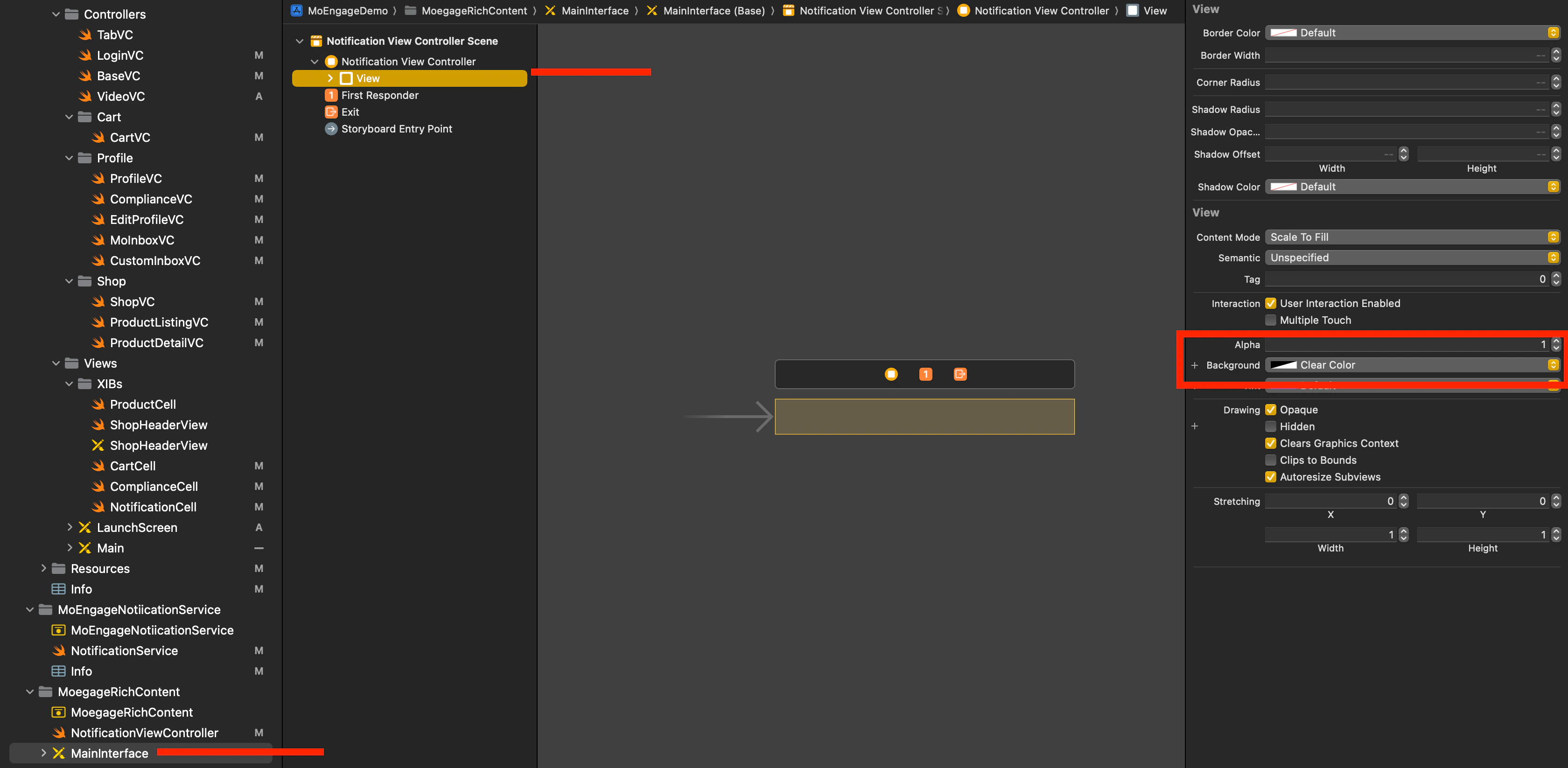Select the Storyboard Entry Point arrow item
The image size is (1568, 768).
[332, 129]
